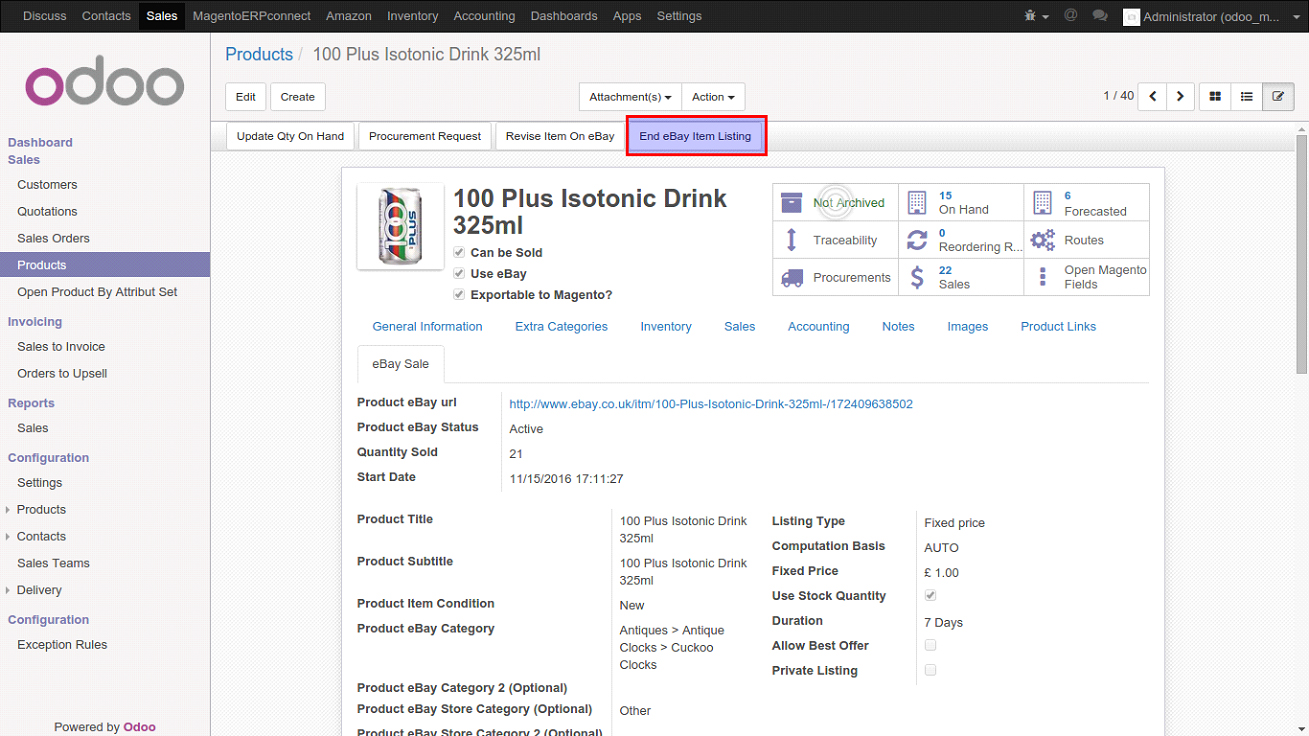Click End eBay Item Listing button
Image resolution: width=1309 pixels, height=736 pixels.
click(696, 136)
